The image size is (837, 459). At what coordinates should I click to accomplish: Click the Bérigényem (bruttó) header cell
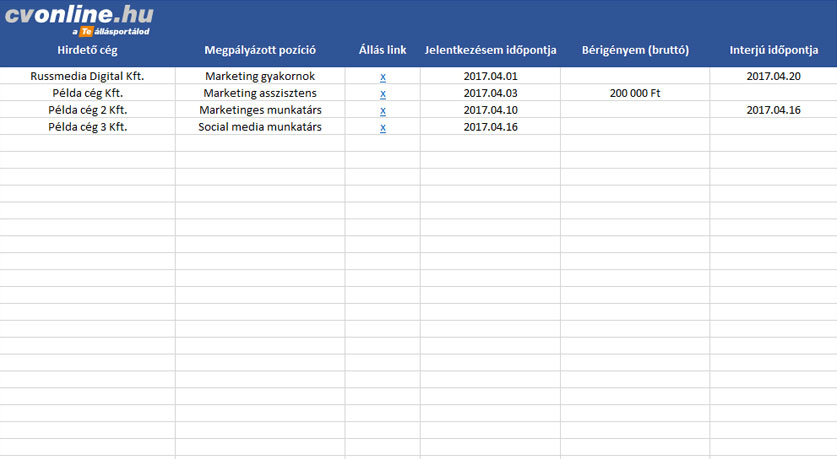point(635,50)
